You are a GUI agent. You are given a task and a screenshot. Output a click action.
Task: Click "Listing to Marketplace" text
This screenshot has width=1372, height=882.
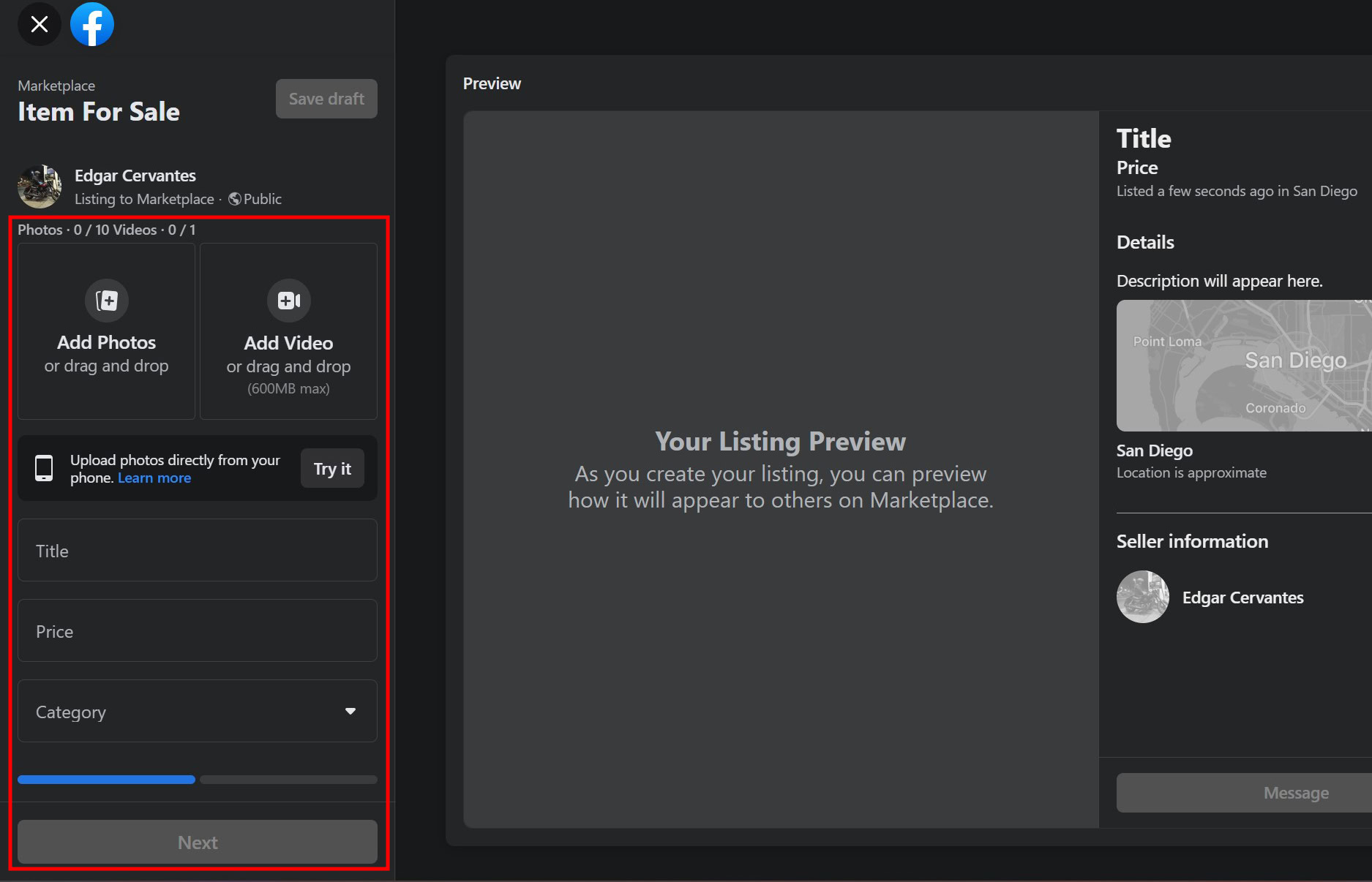[144, 199]
